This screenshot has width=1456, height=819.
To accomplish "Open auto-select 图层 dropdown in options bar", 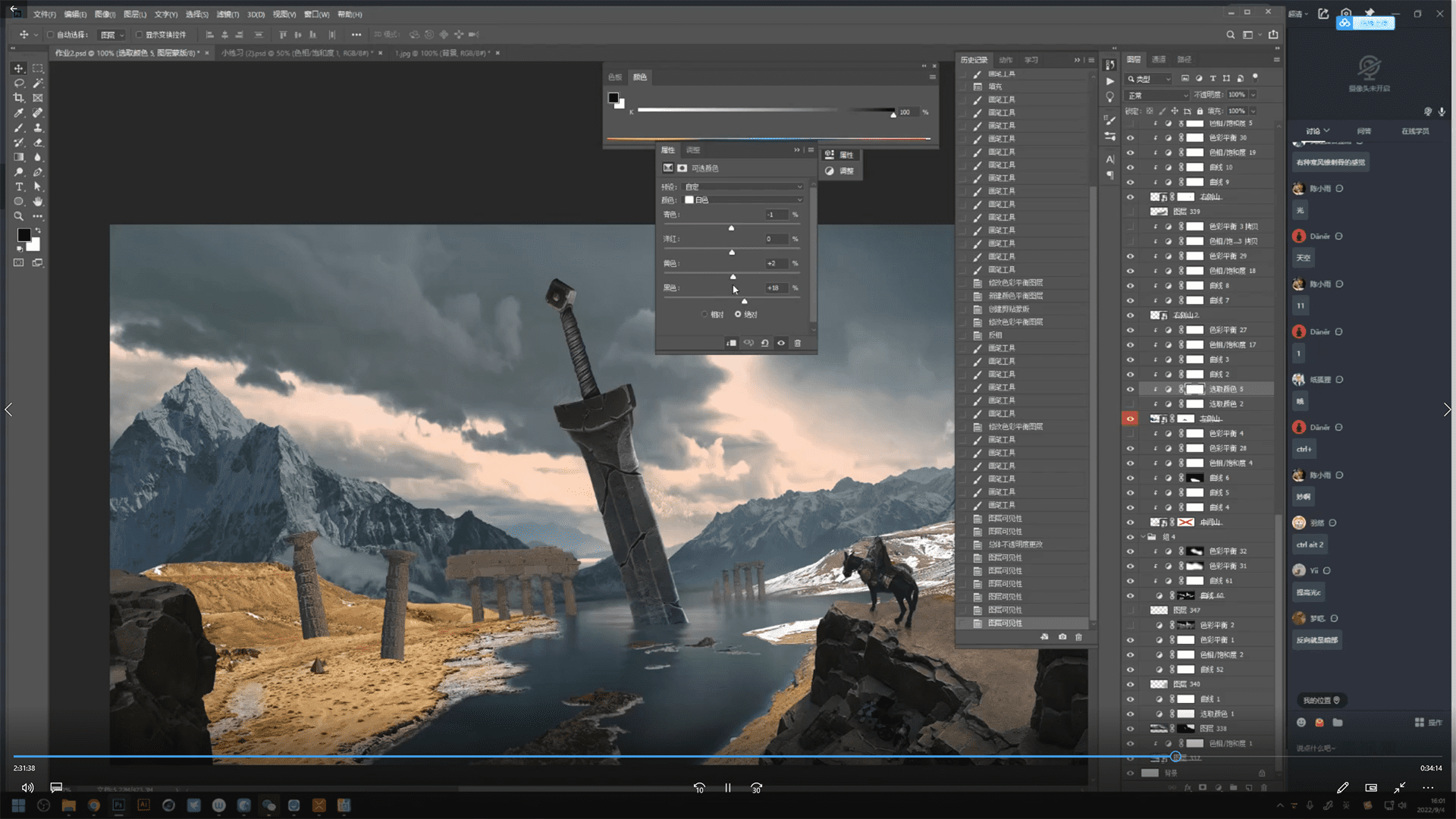I will [x=112, y=35].
